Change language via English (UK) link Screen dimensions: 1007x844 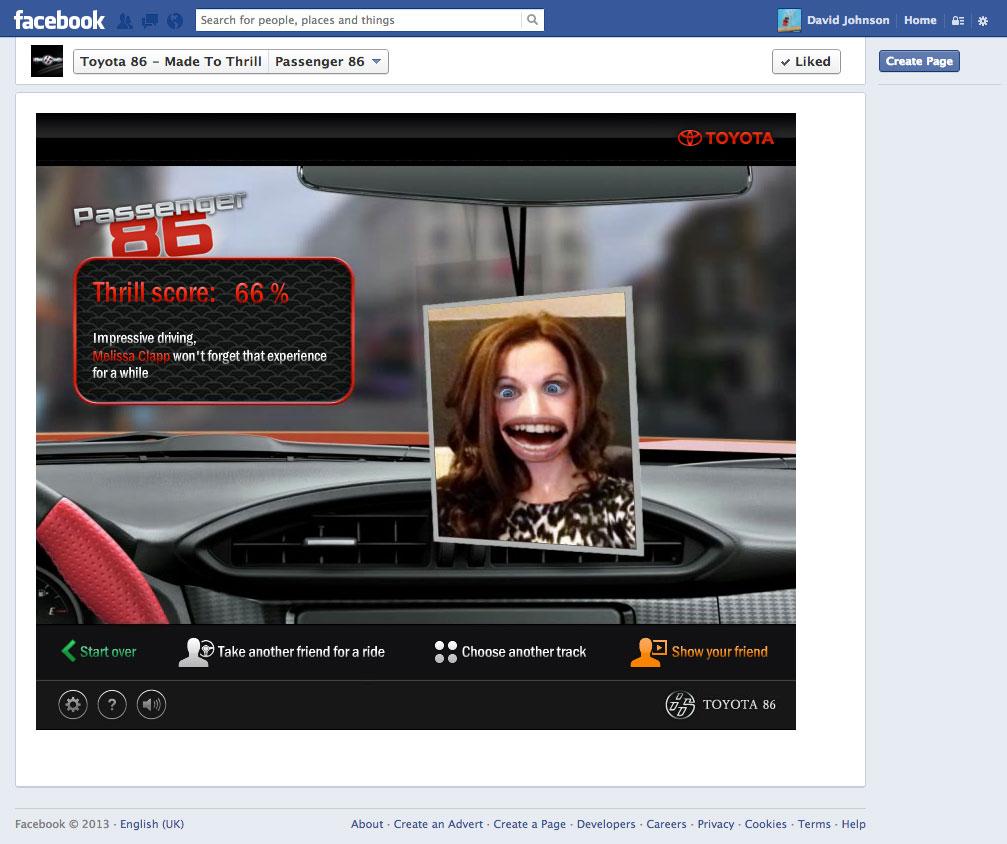[152, 824]
